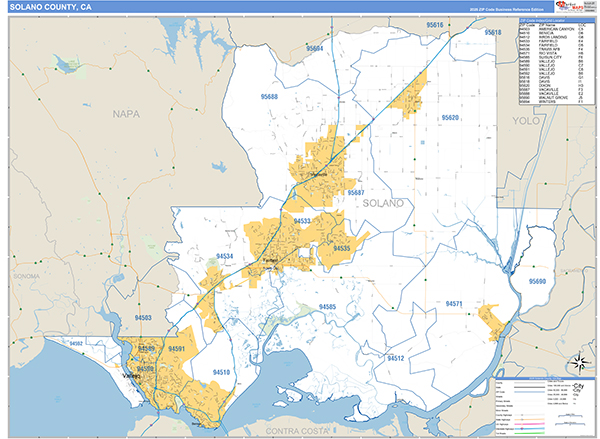This screenshot has width=600, height=439.
Task: Click ZIP code 94503 on map
Action: (x=143, y=318)
